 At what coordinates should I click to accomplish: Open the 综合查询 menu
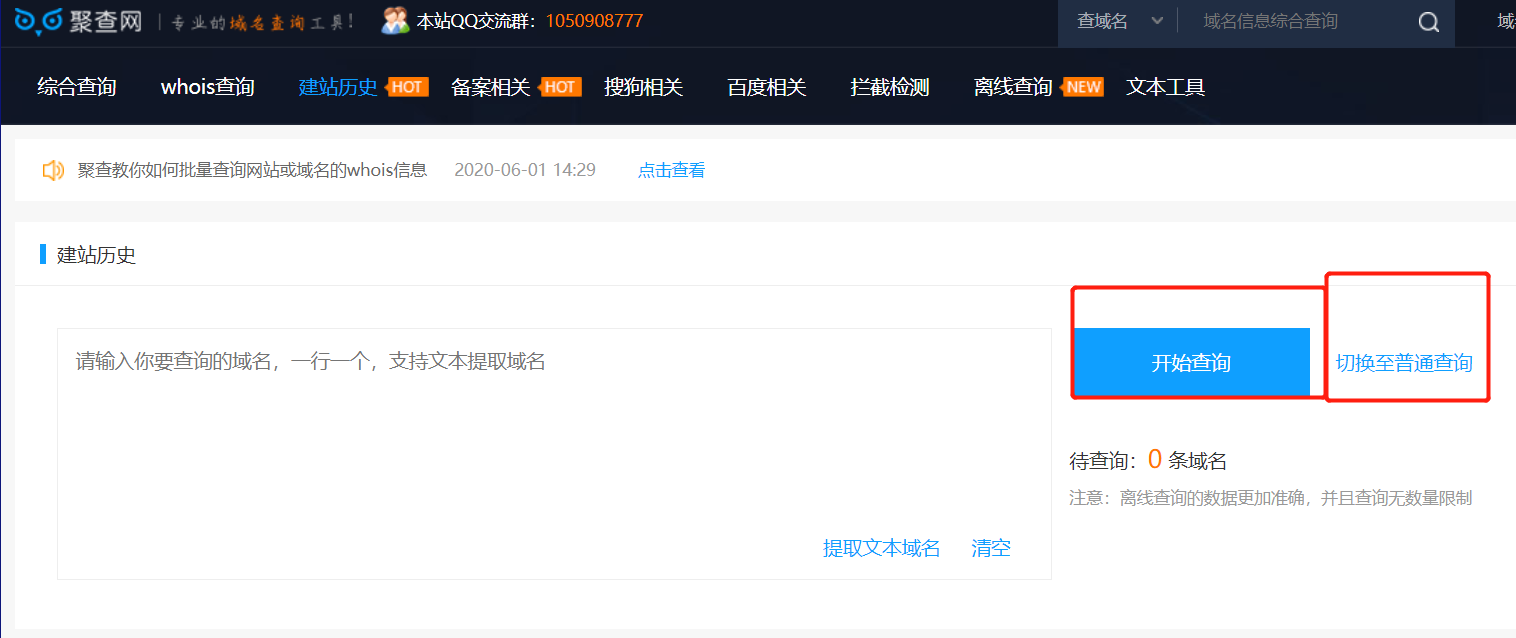(x=77, y=87)
